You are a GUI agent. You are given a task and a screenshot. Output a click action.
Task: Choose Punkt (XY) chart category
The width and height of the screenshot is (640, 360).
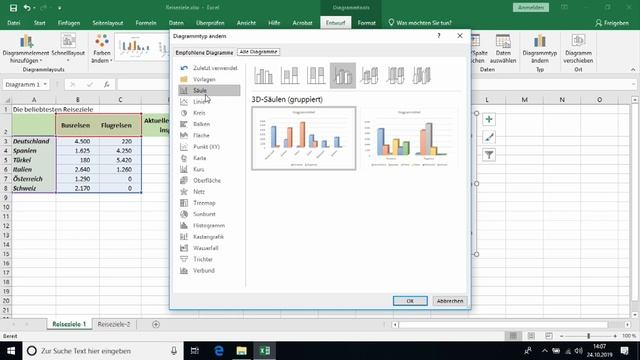click(209, 147)
